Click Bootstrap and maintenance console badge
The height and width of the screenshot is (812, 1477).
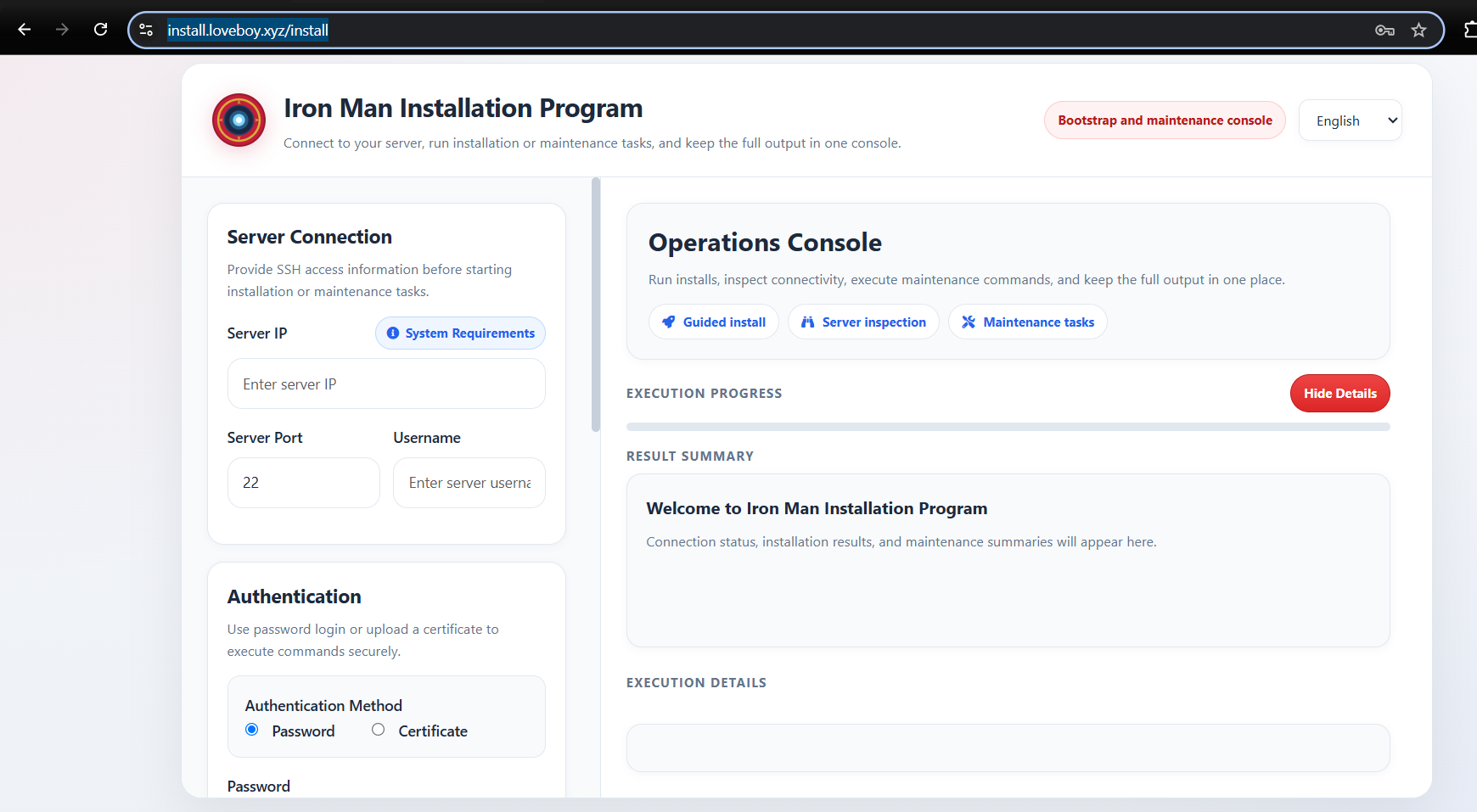[1165, 120]
